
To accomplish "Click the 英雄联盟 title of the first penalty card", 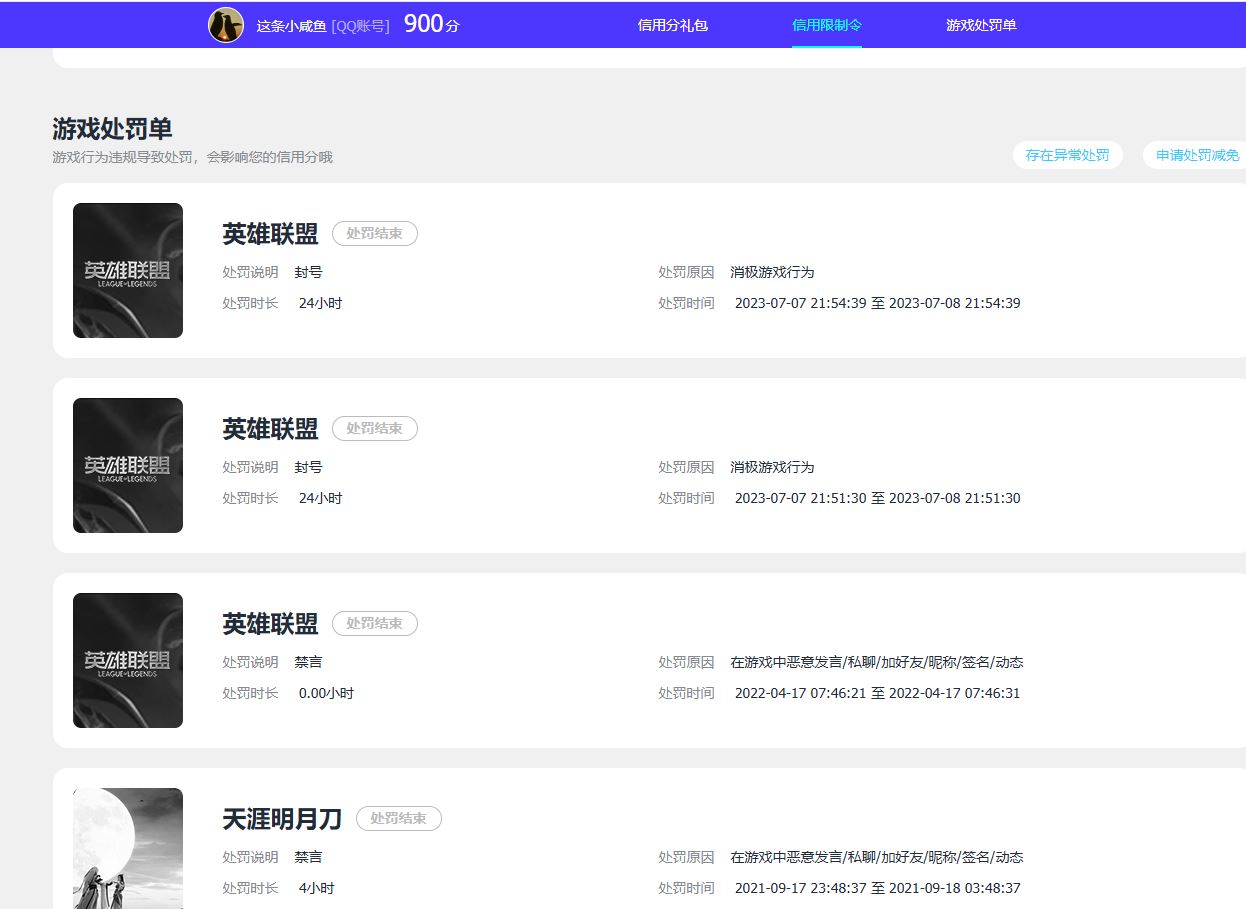I will pyautogui.click(x=271, y=233).
